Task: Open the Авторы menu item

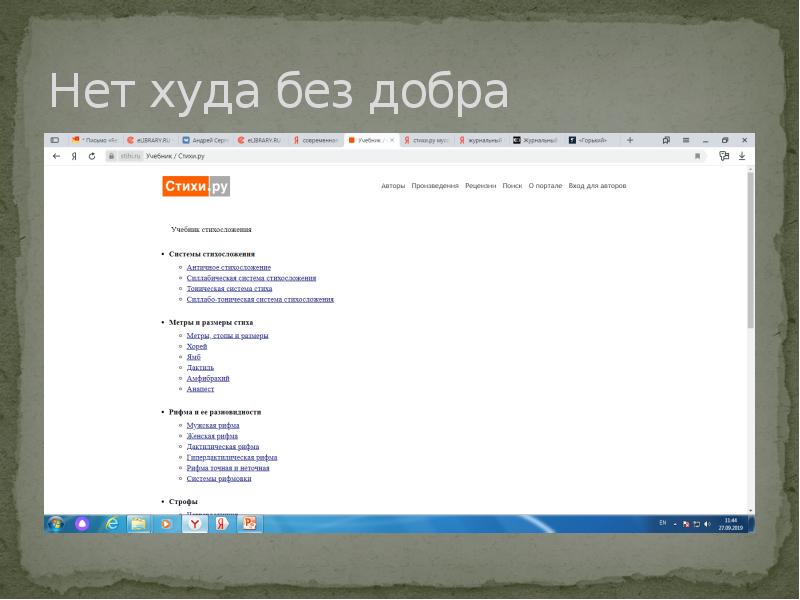Action: [393, 186]
